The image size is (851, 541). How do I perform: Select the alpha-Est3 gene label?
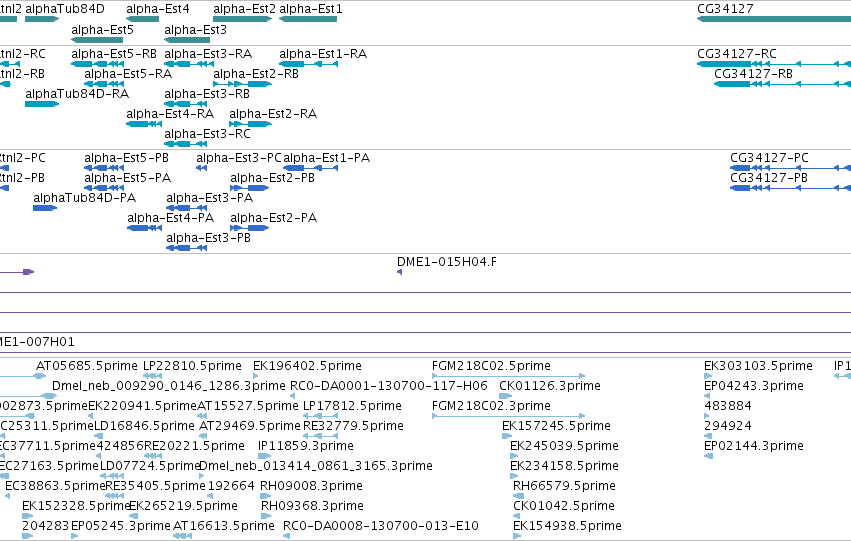pyautogui.click(x=195, y=30)
